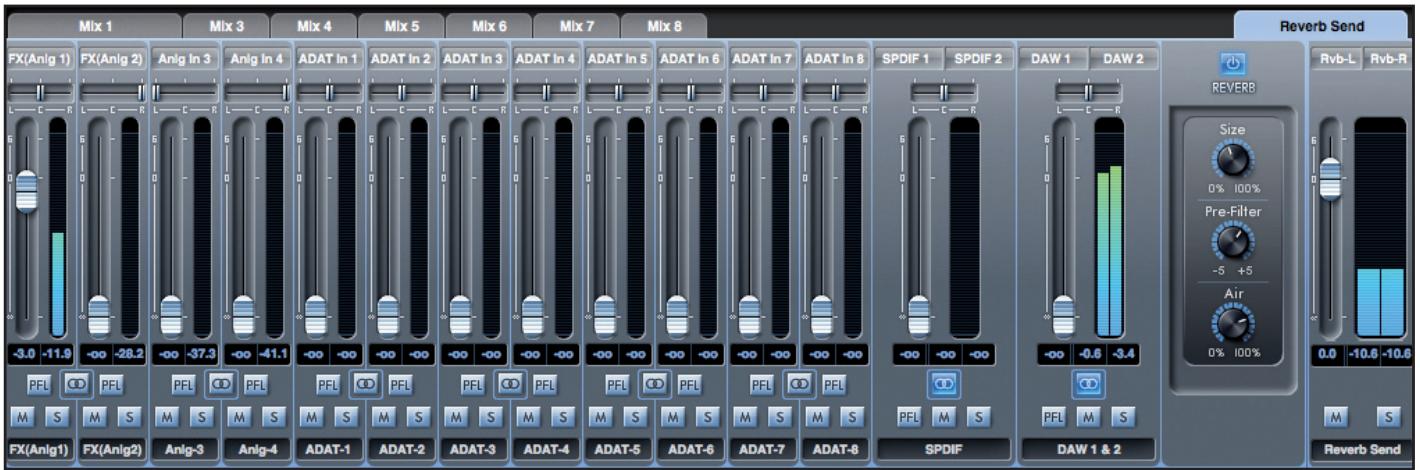1420x470 pixels.
Task: Switch to the Mix 4 tab
Action: pyautogui.click(x=313, y=24)
